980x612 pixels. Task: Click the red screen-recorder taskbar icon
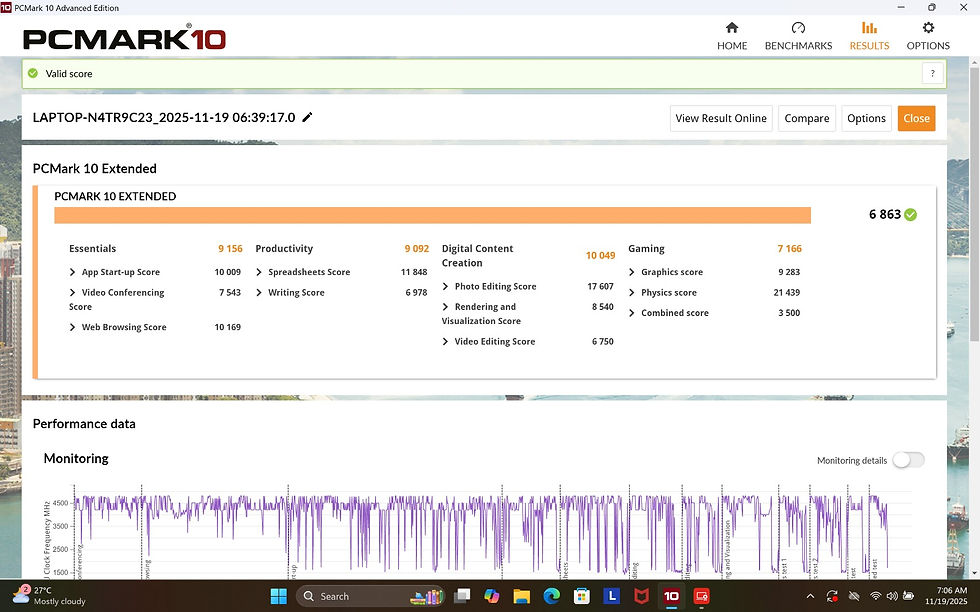(x=702, y=596)
